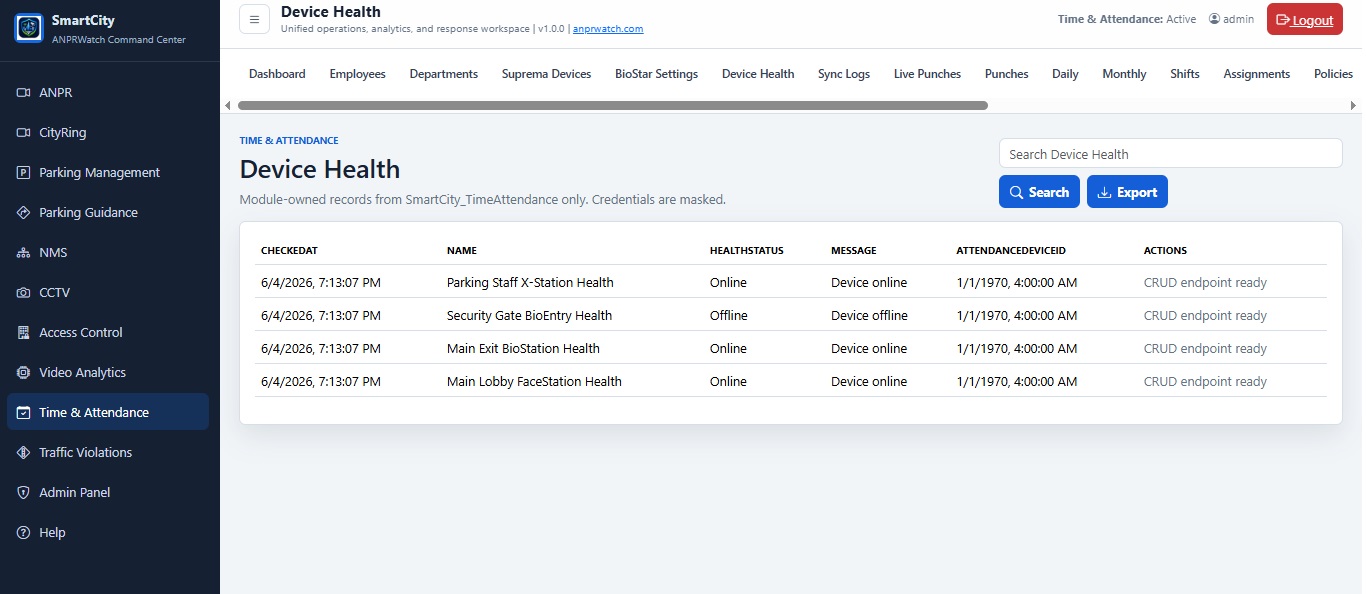The width and height of the screenshot is (1366, 594).
Task: Click the NAME column header
Action: 462,250
